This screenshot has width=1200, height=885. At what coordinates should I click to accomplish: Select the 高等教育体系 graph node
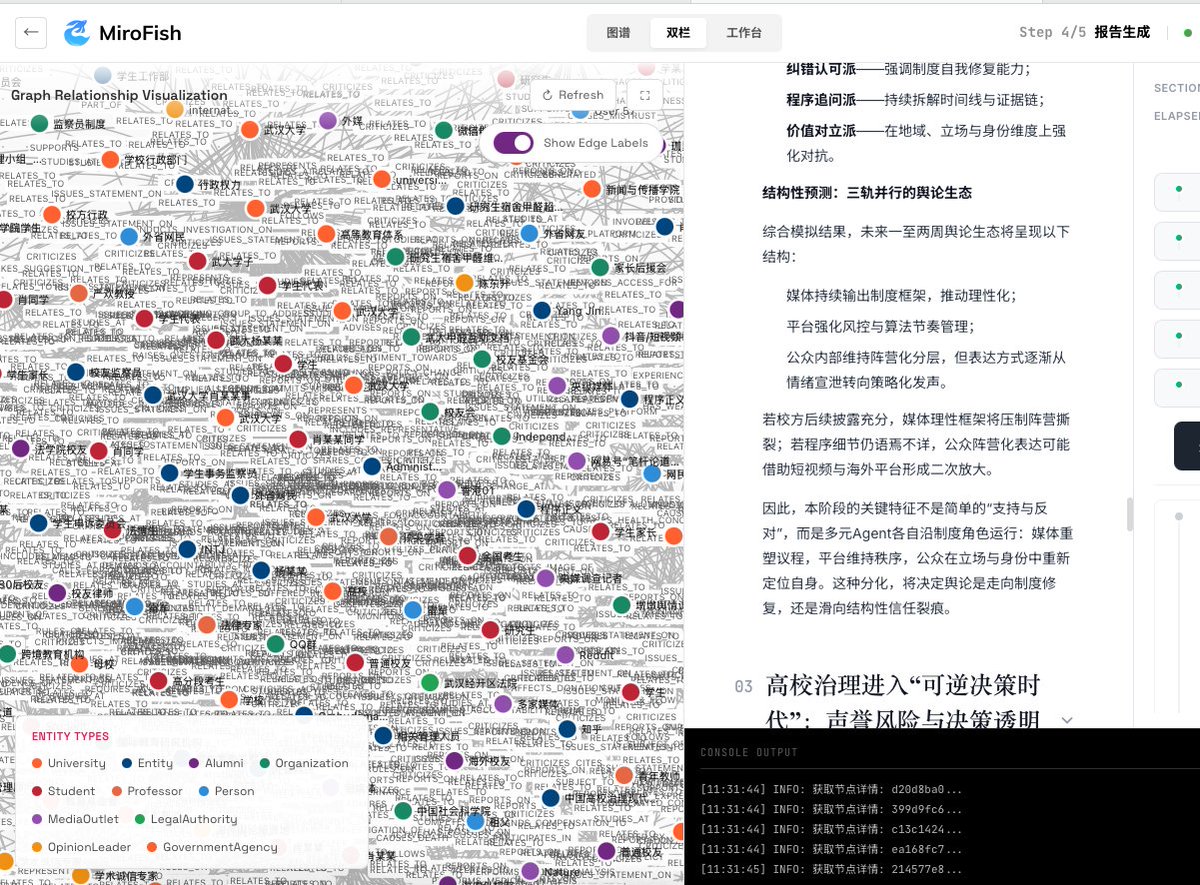point(326,234)
